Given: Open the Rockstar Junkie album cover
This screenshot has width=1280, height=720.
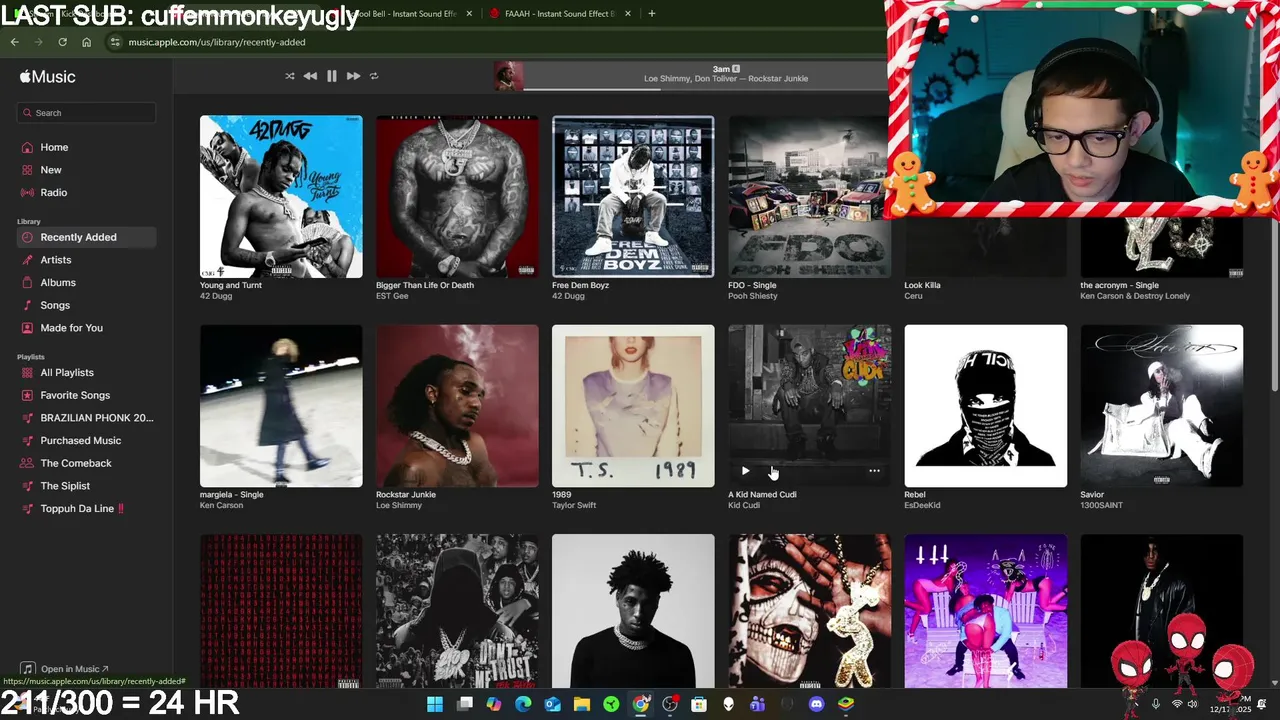Looking at the screenshot, I should click(x=457, y=406).
